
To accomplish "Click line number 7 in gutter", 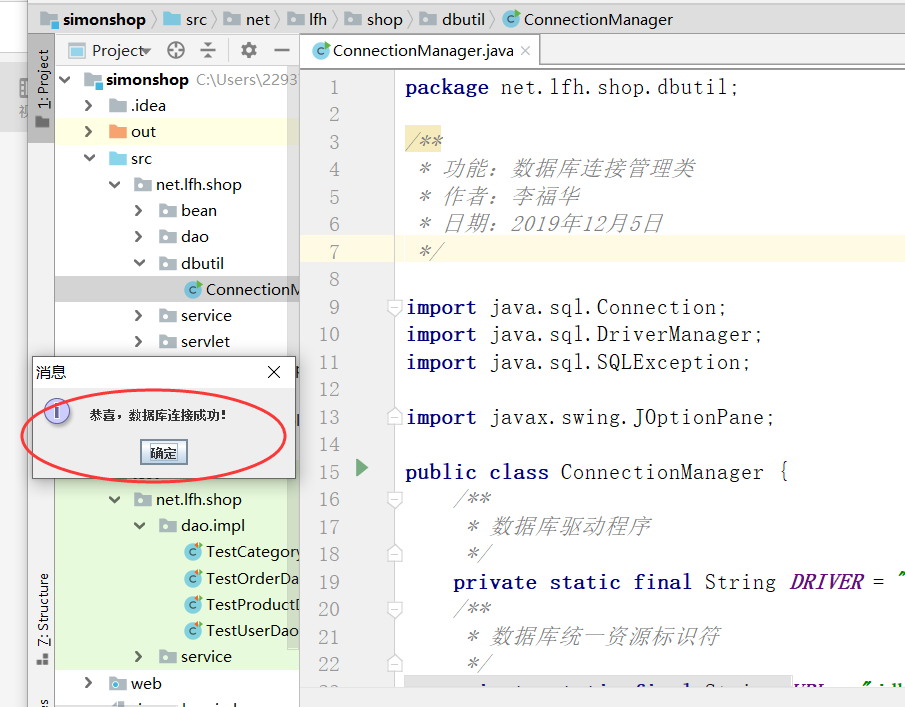I will tap(334, 252).
